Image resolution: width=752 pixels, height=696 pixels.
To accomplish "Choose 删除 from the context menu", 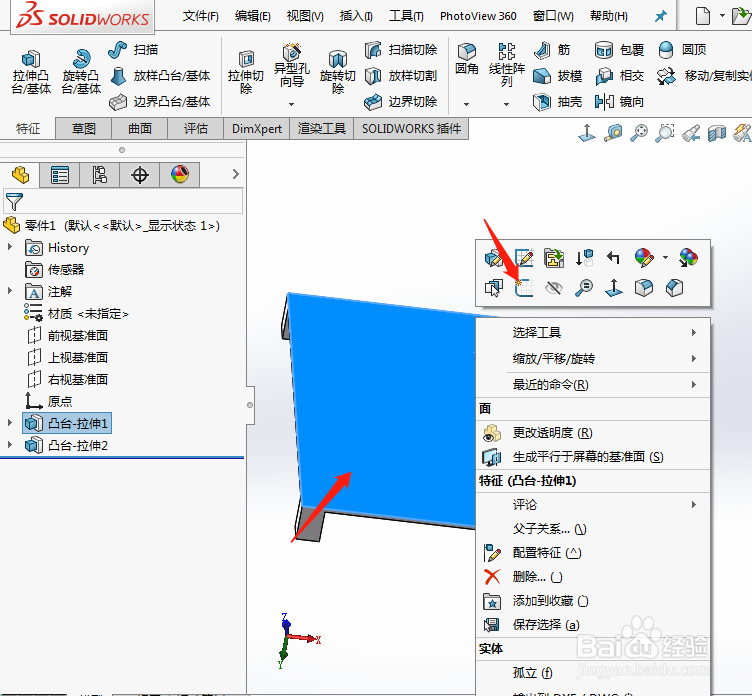I will (593, 577).
